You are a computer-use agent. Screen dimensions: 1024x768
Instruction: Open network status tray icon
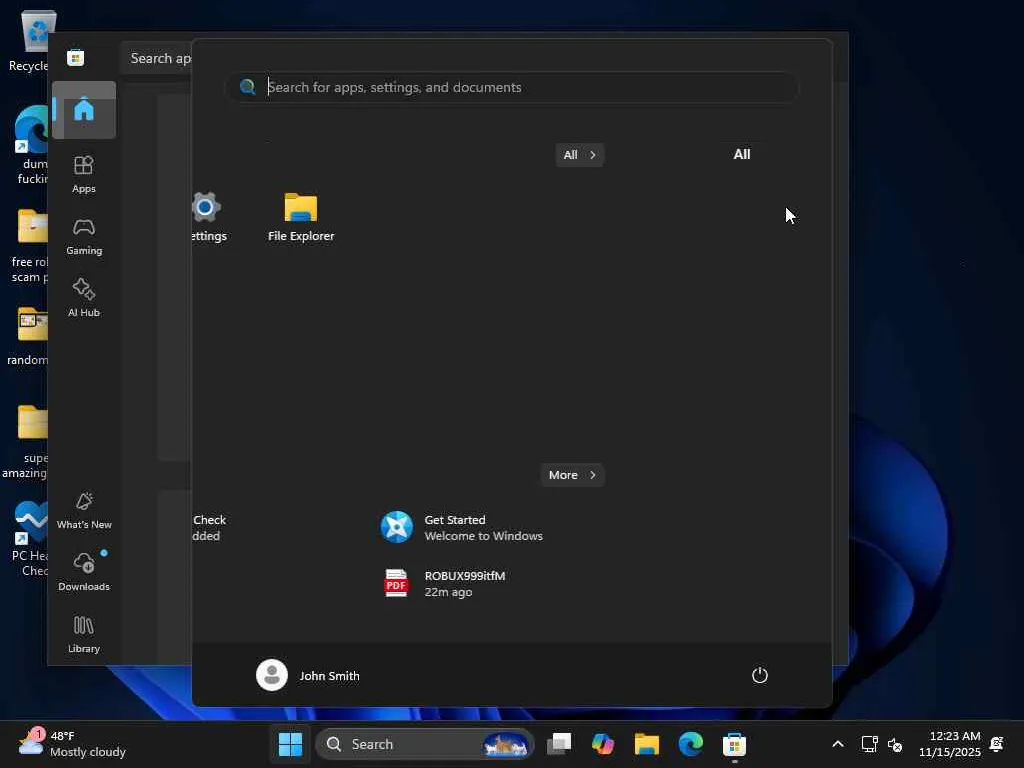pos(869,744)
